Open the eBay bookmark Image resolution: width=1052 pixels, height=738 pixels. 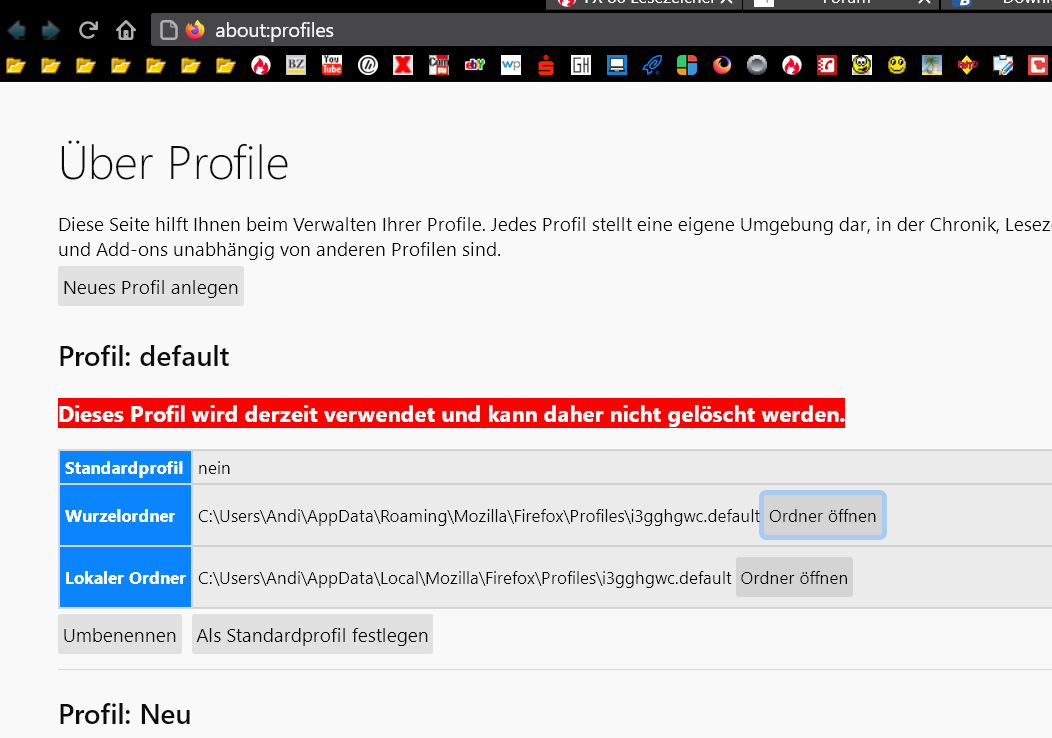(x=474, y=66)
